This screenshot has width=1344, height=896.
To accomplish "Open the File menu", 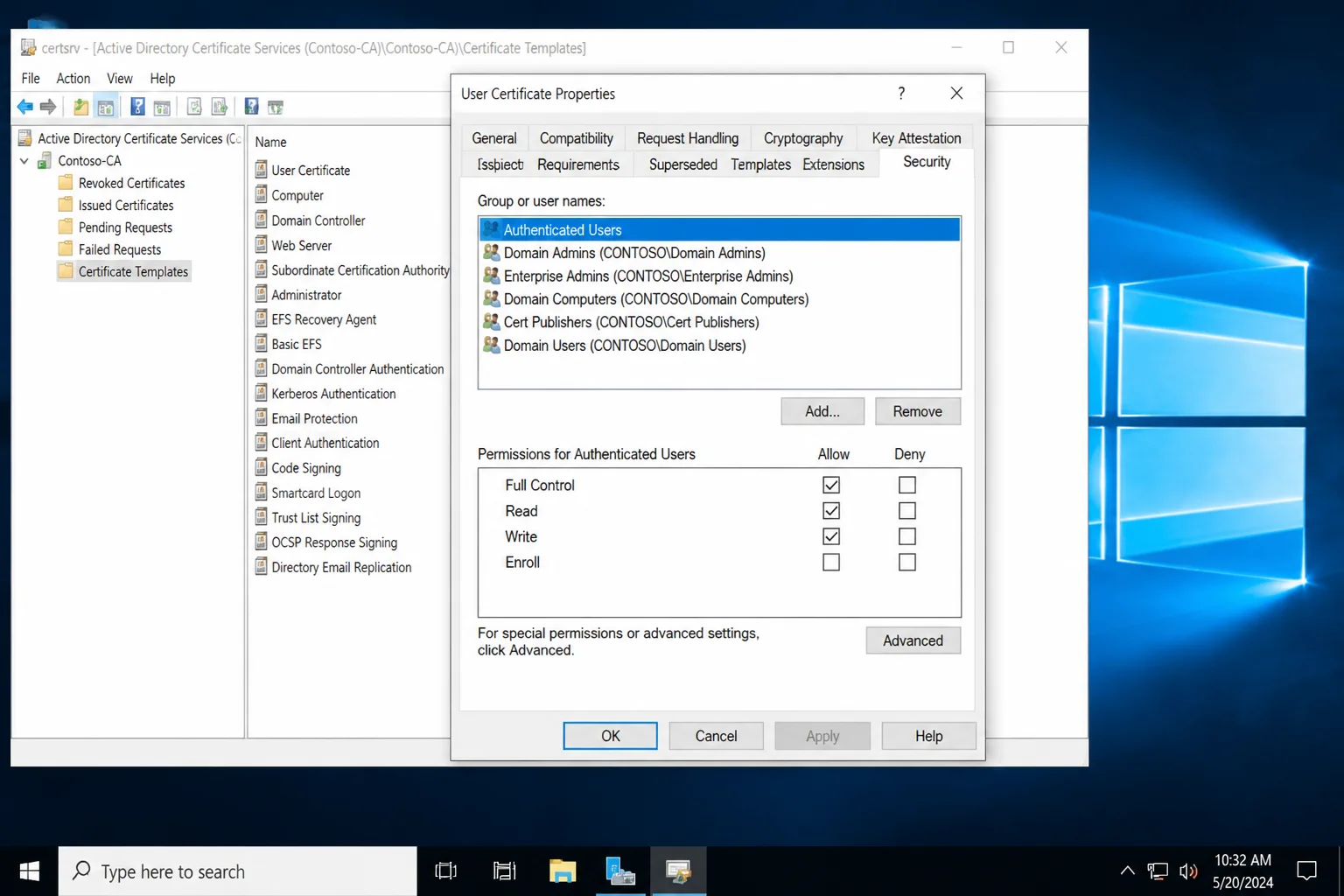I will [31, 79].
